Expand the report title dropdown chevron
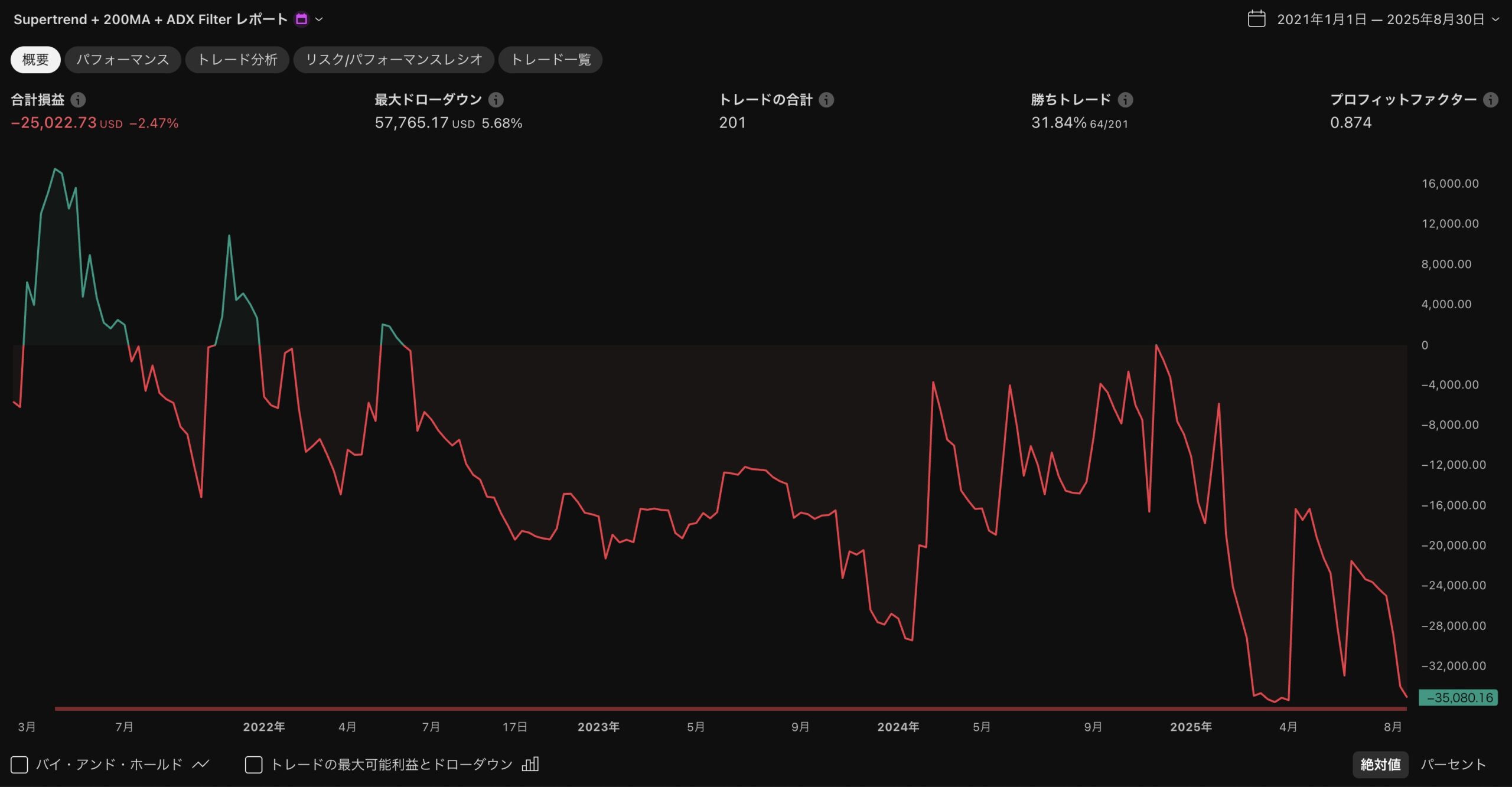This screenshot has width=1512, height=787. tap(319, 19)
